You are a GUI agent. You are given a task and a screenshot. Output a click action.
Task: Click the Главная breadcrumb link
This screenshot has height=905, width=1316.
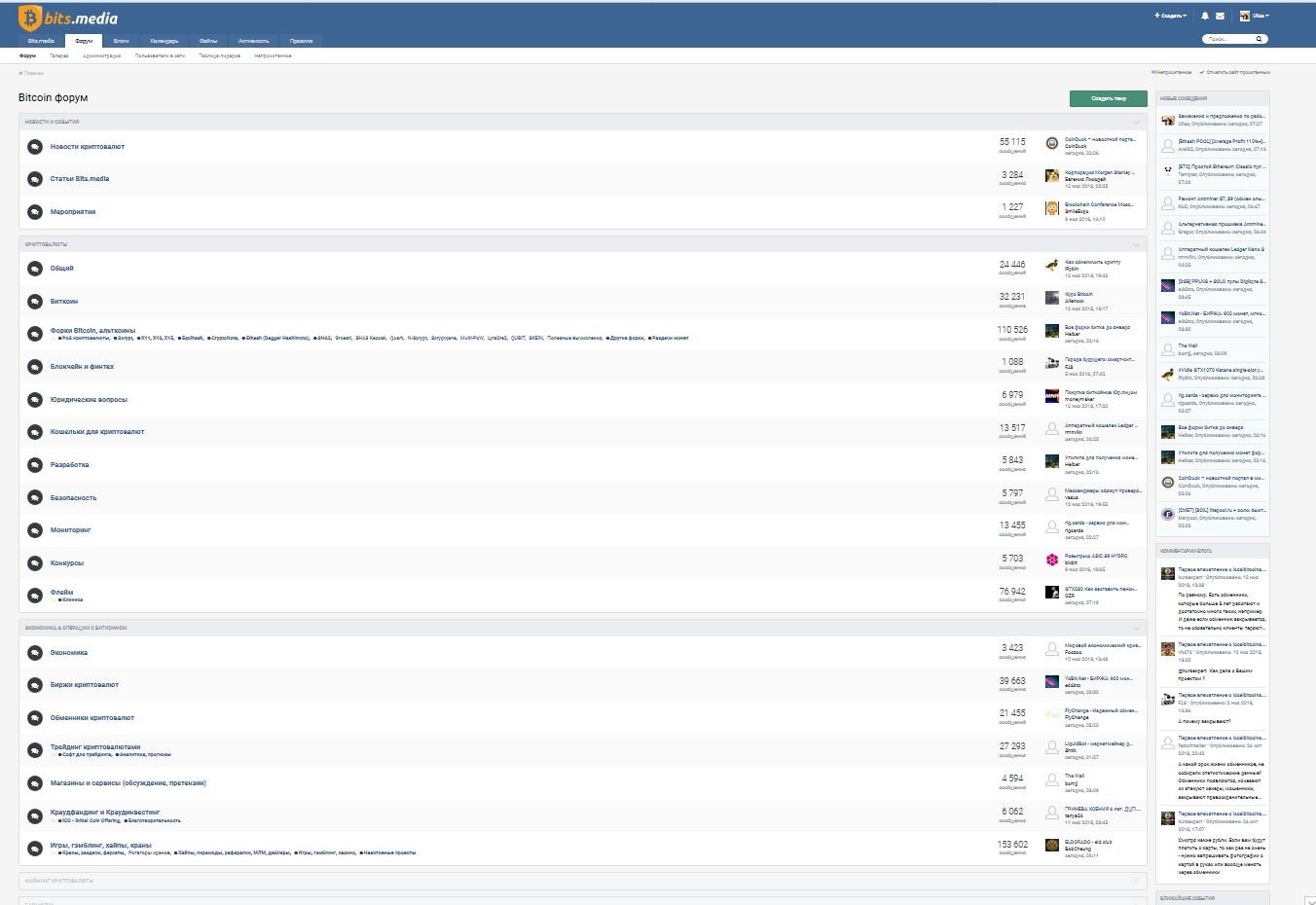pos(31,73)
